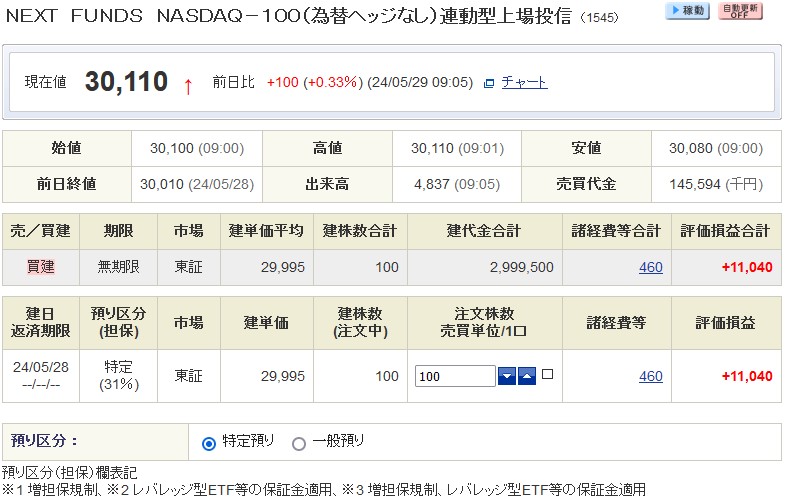Tick the checkbox beside the quantity arrows
This screenshot has height=503, width=791.
point(547,374)
